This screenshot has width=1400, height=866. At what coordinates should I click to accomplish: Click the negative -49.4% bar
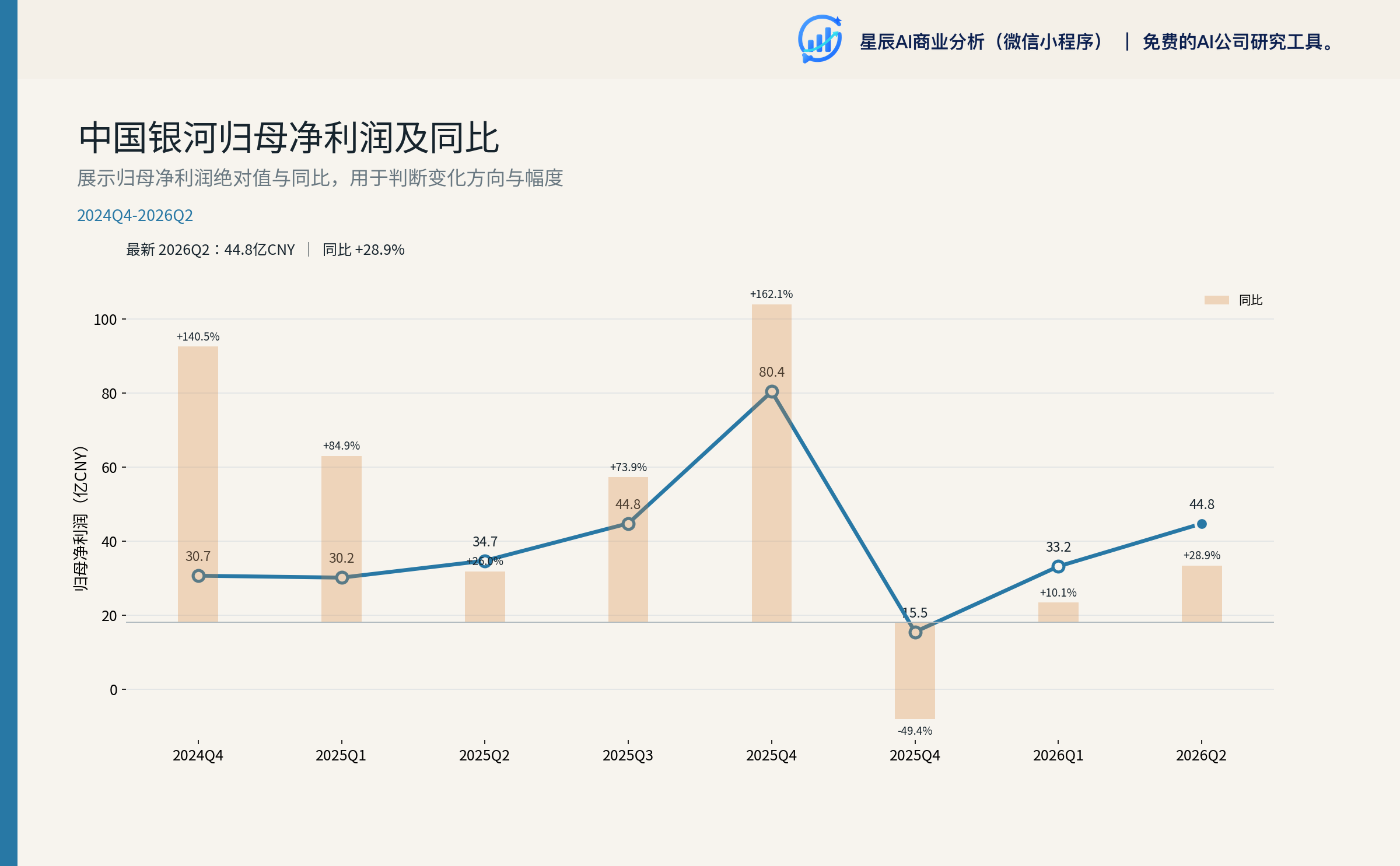pos(915,671)
